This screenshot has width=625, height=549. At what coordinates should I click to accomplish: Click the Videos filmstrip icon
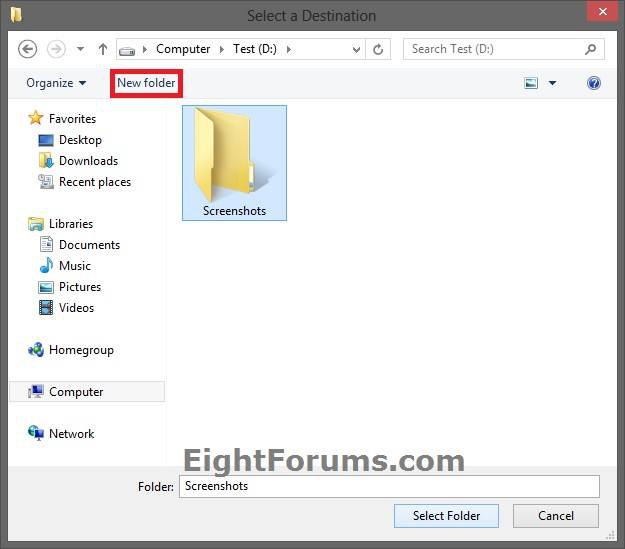(46, 307)
